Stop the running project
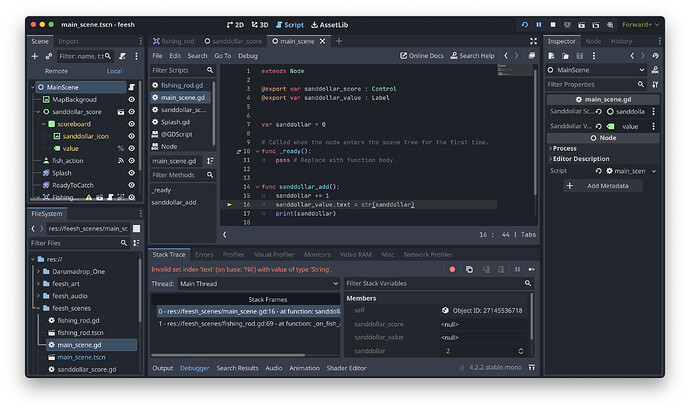This screenshot has height=411, width=690. [x=553, y=25]
